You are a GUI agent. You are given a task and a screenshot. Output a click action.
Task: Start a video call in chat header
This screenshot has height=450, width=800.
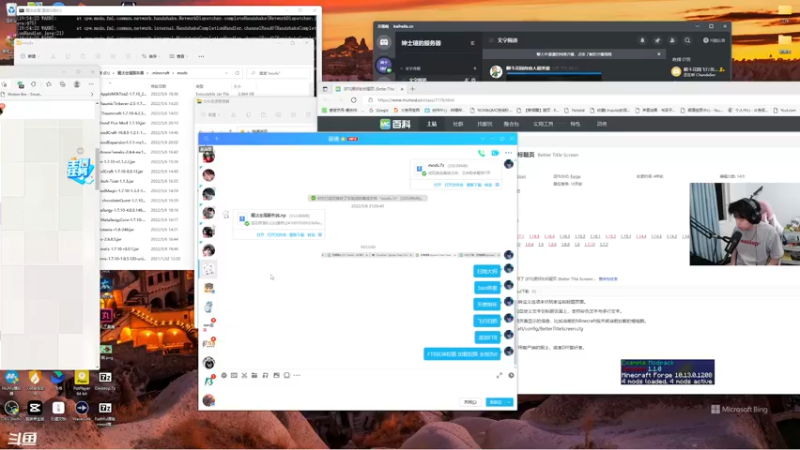[495, 153]
